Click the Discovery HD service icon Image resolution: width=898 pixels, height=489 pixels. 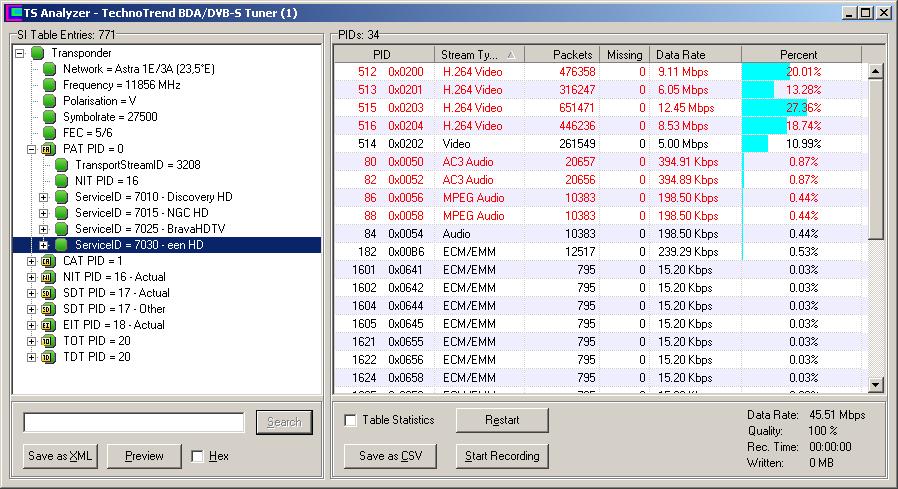62,198
